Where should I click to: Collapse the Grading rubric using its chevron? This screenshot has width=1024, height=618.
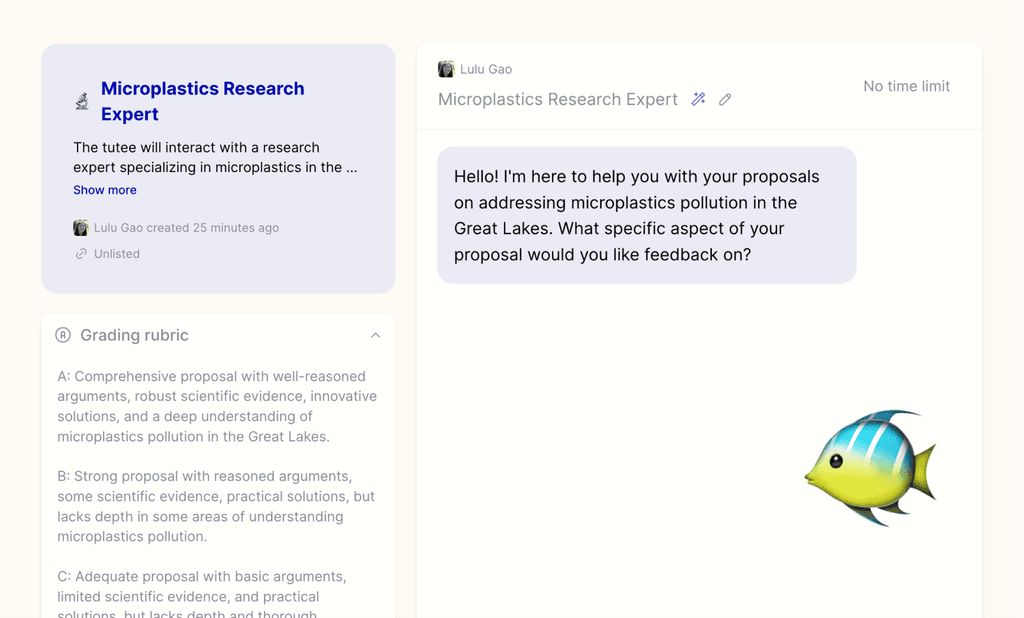point(375,335)
